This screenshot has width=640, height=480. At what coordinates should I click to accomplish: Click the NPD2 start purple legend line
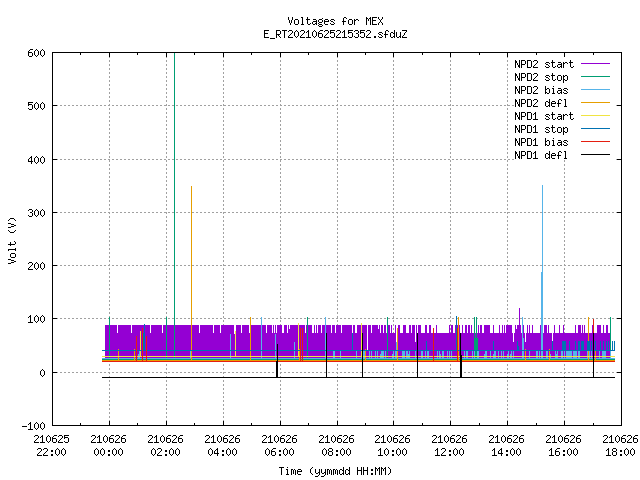(x=595, y=64)
